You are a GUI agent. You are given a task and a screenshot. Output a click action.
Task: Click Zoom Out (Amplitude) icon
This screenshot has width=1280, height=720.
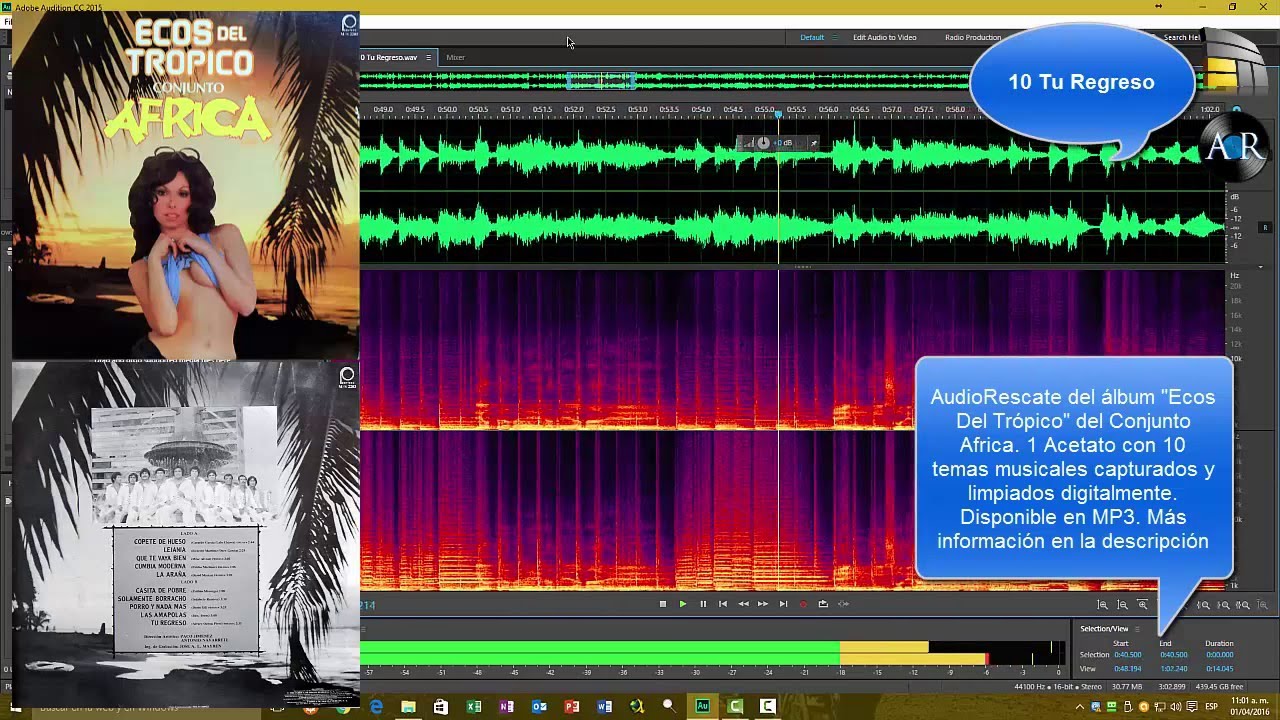tap(1123, 605)
